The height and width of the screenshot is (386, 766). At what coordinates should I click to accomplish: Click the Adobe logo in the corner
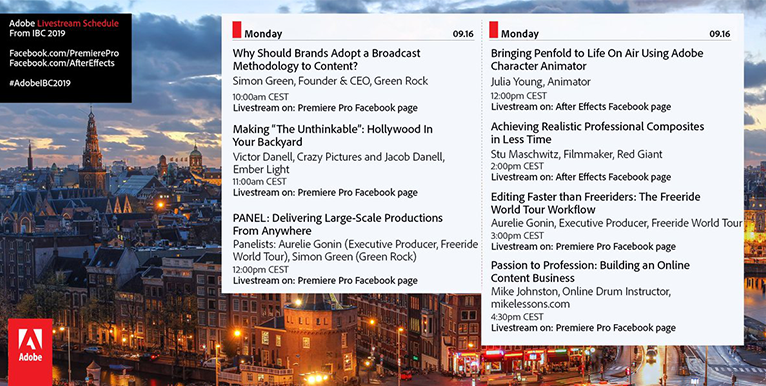tap(30, 352)
